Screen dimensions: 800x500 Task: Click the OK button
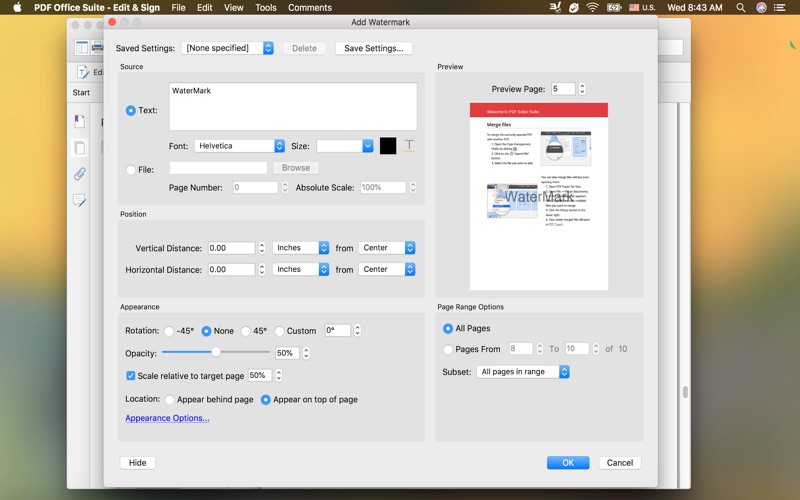(568, 463)
